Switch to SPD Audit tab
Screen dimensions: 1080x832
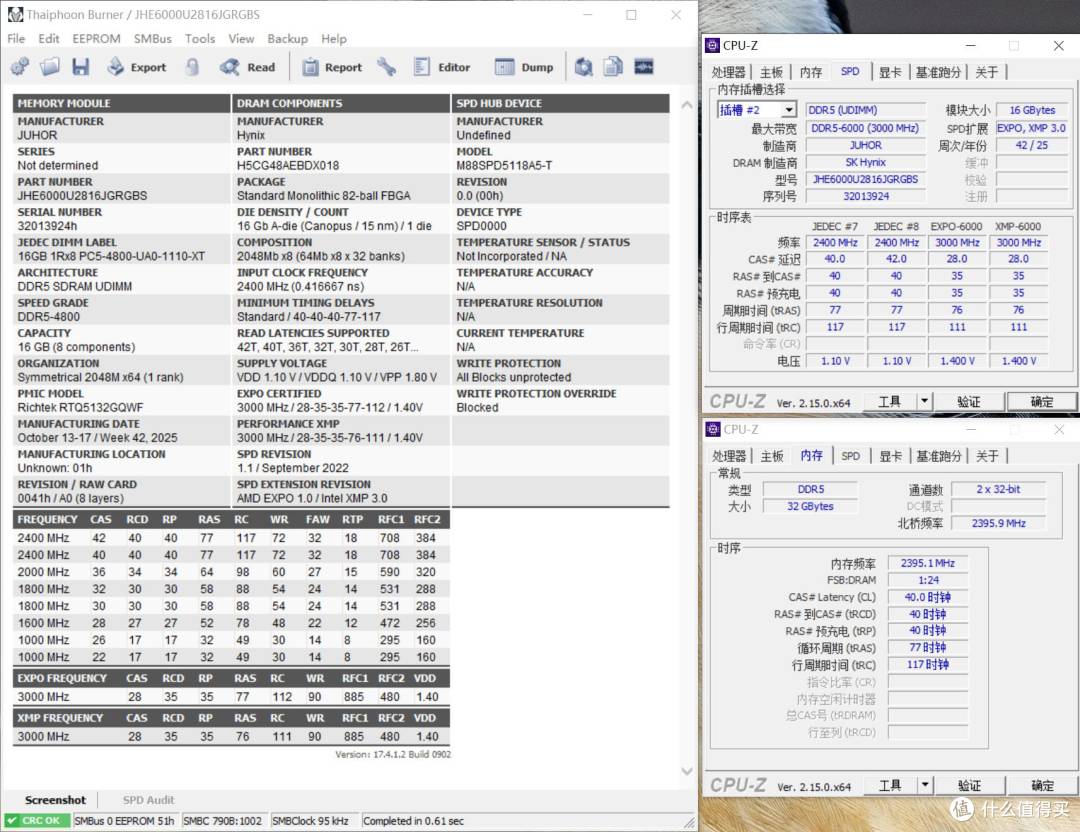tap(148, 800)
